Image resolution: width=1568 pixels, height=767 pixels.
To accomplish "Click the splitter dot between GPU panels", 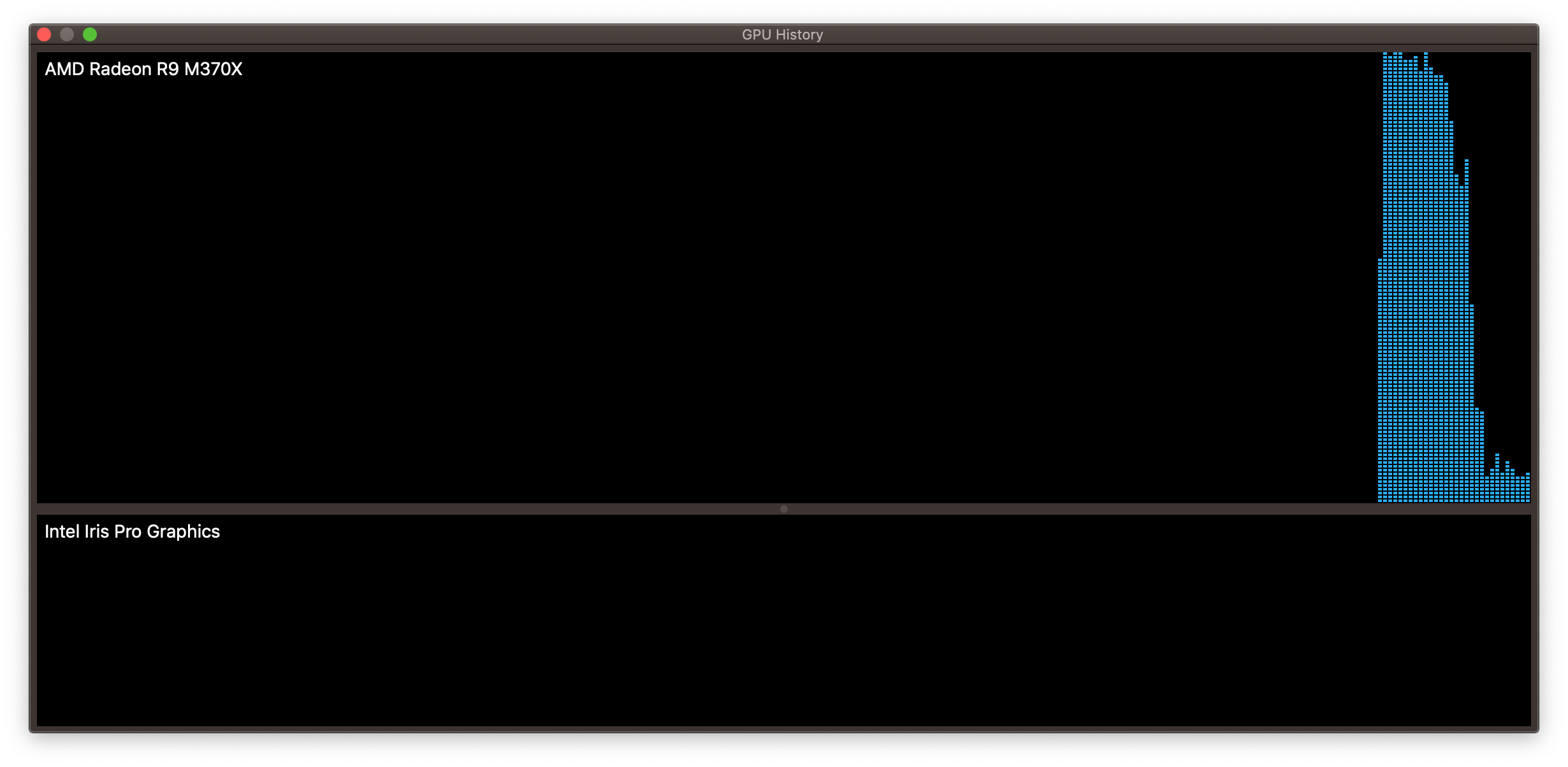I will tap(783, 509).
